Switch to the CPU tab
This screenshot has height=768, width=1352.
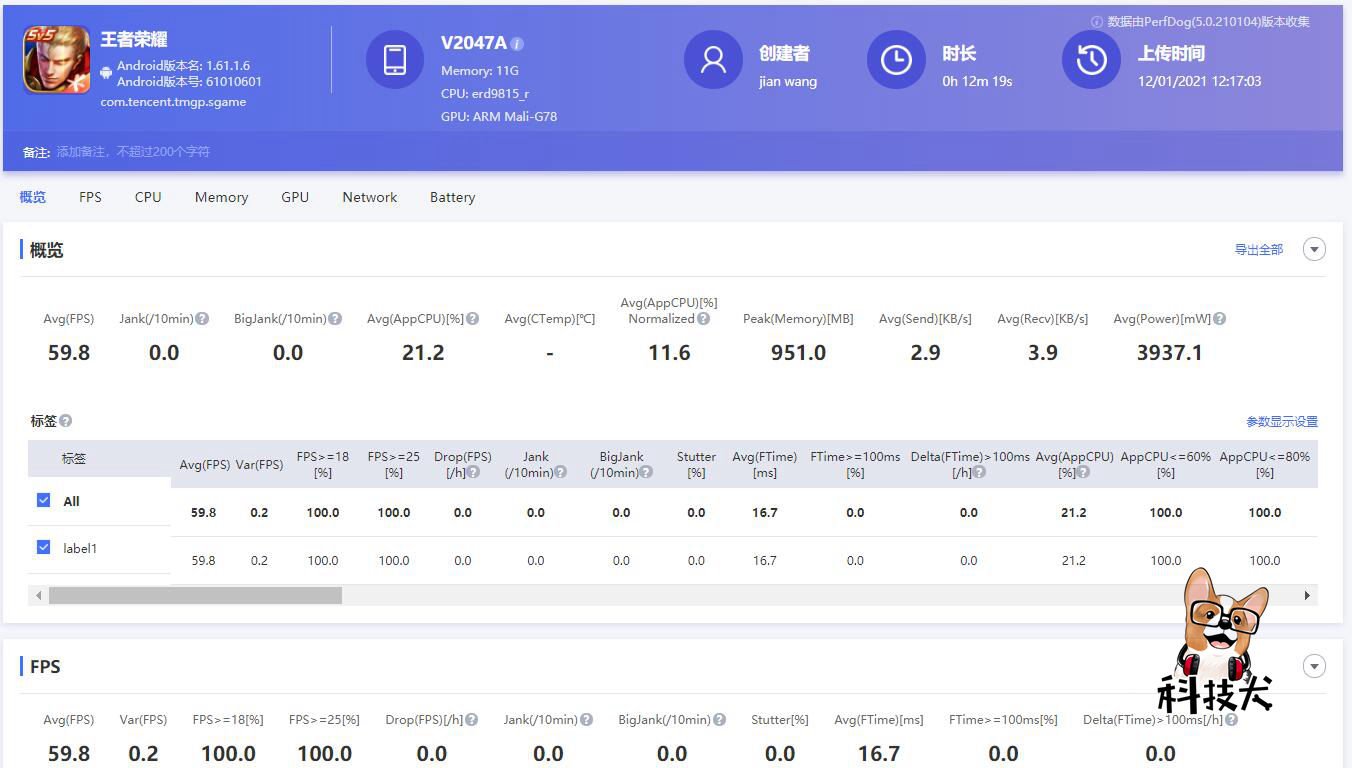tap(147, 197)
